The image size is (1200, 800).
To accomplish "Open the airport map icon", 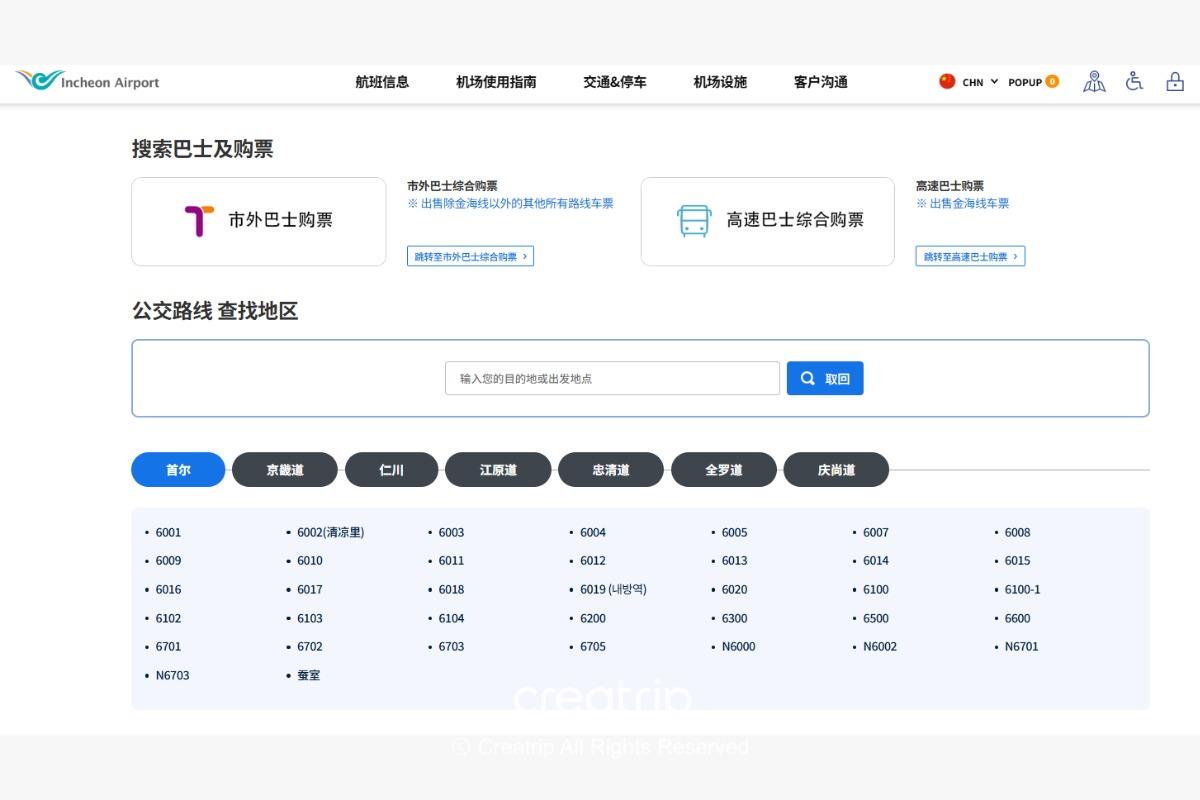I will (x=1094, y=82).
